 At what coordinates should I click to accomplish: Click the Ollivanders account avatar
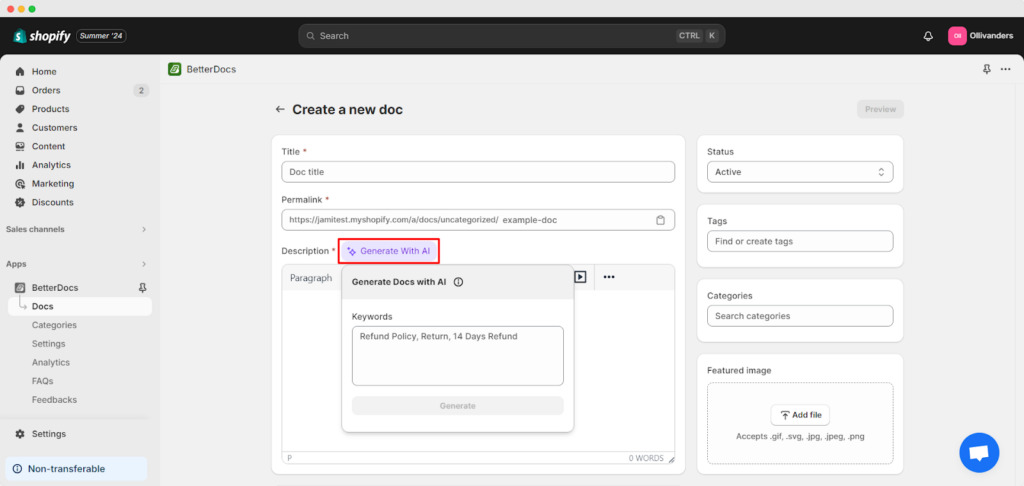957,36
